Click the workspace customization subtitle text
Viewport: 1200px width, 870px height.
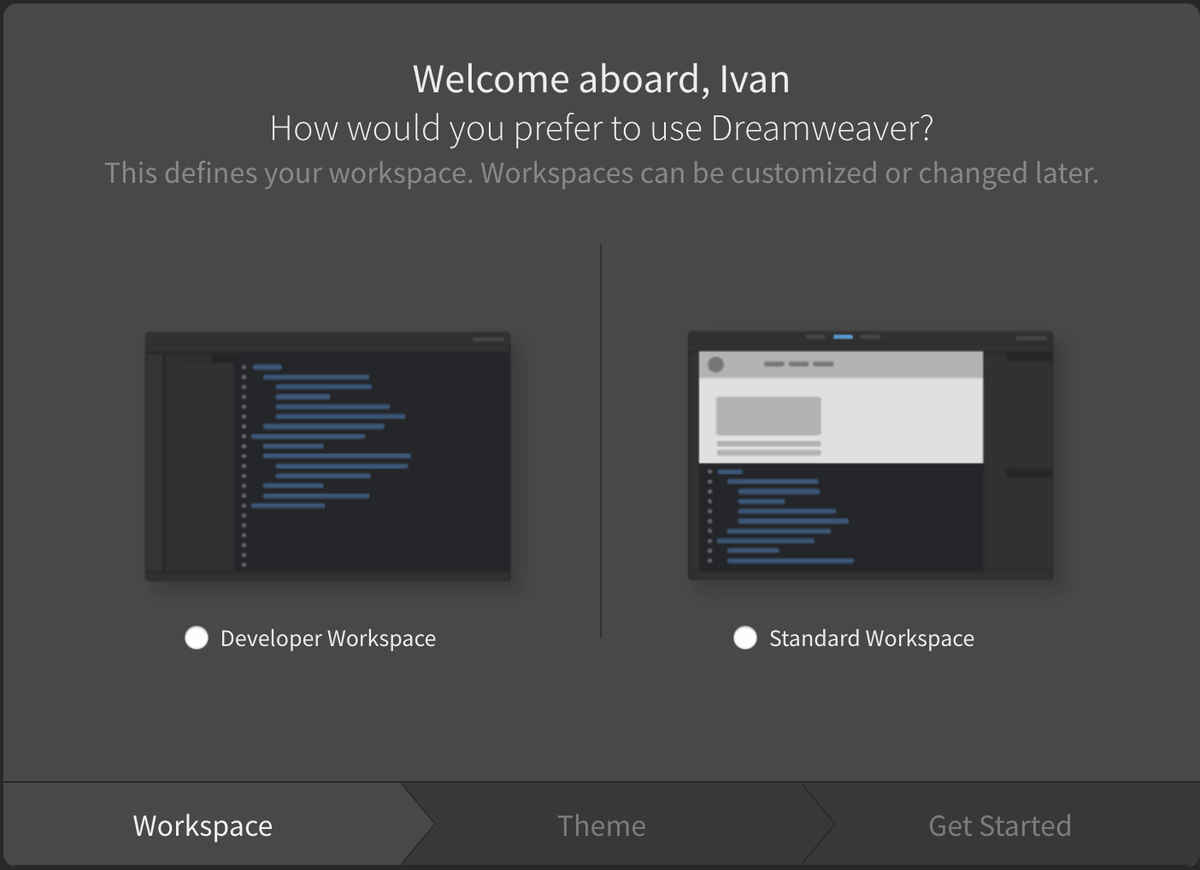[x=600, y=173]
